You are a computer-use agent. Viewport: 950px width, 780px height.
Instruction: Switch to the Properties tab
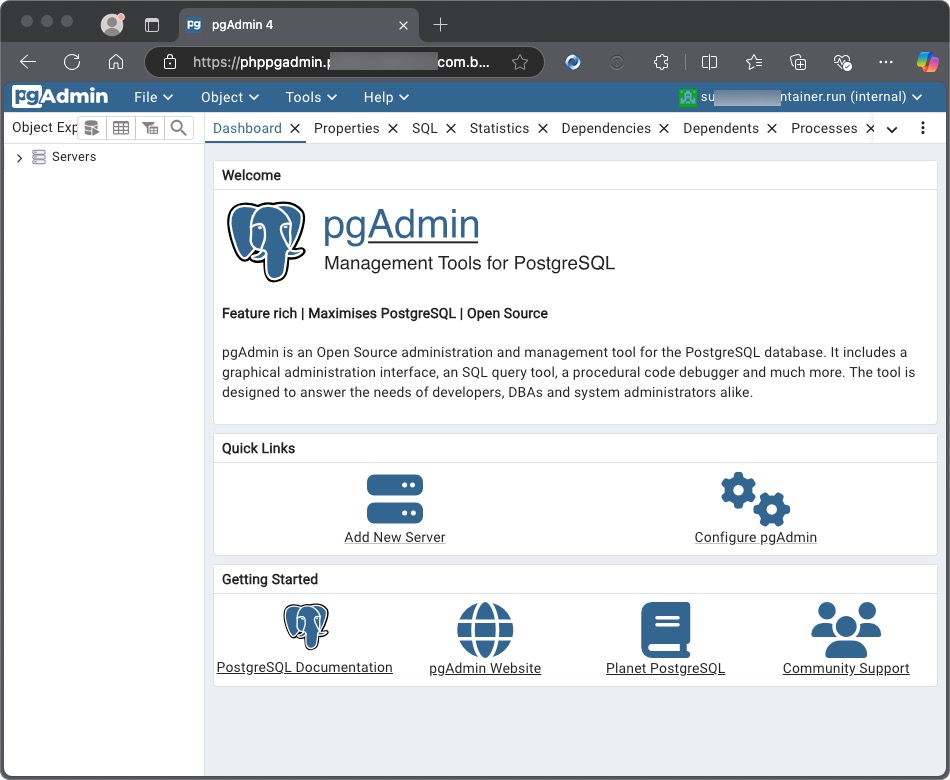pos(346,128)
